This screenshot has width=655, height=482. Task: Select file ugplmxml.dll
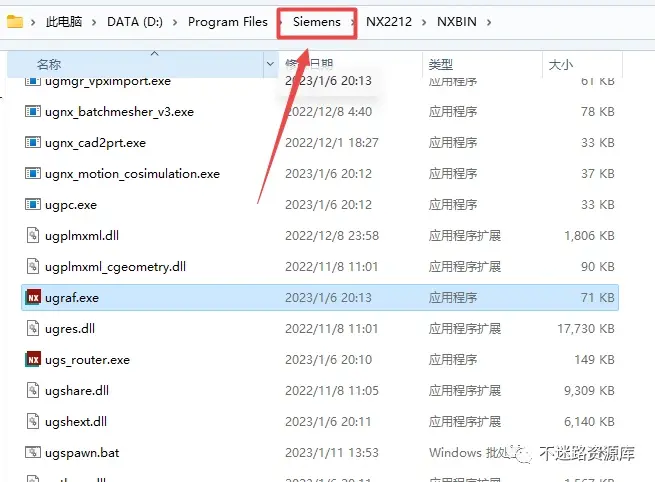tap(82, 236)
